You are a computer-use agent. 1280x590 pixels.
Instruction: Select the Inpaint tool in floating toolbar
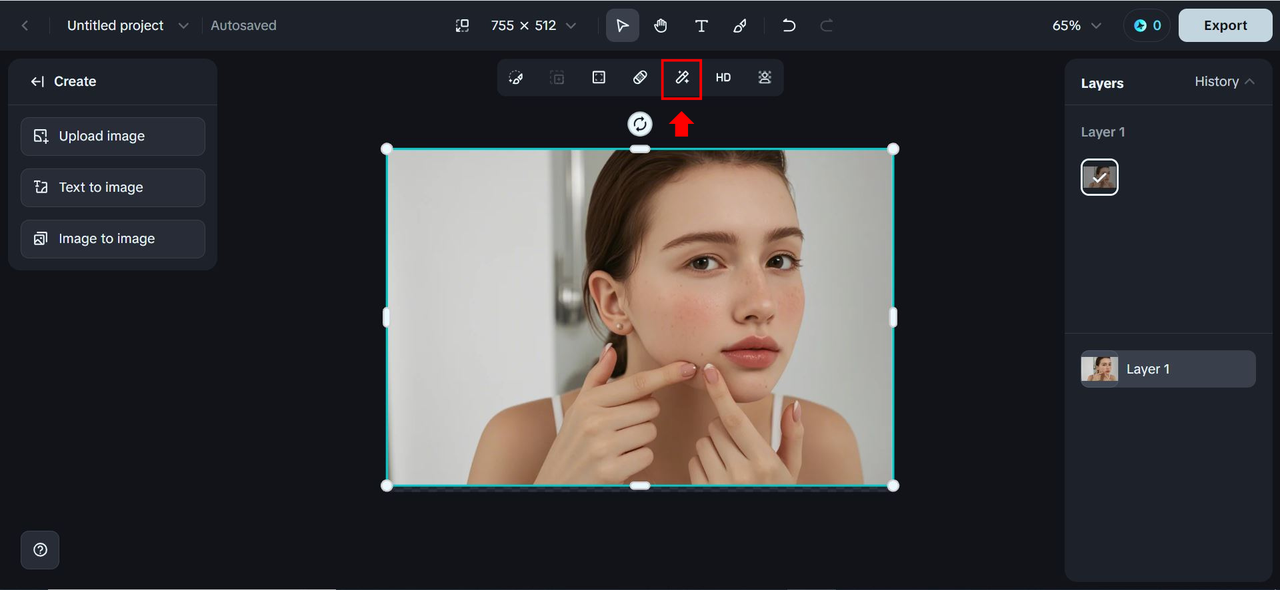(x=516, y=78)
